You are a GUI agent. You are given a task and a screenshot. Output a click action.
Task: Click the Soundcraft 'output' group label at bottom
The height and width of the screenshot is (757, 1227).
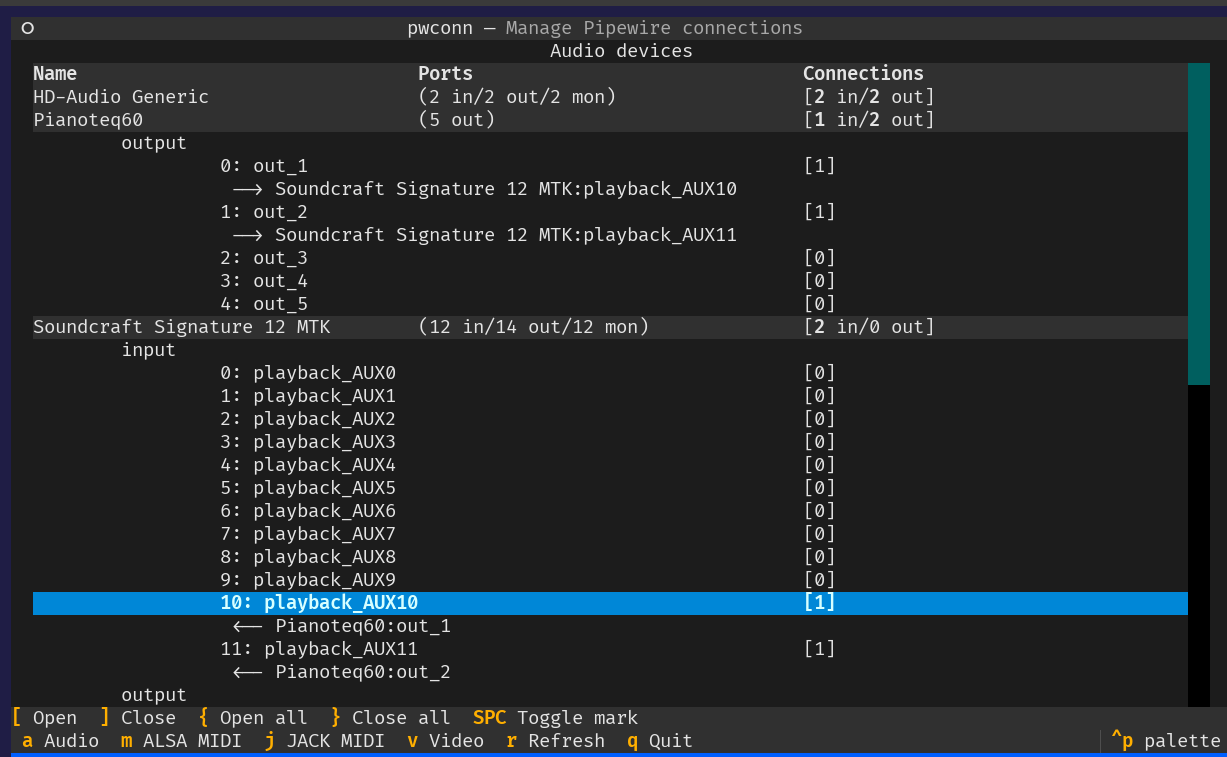tap(154, 695)
